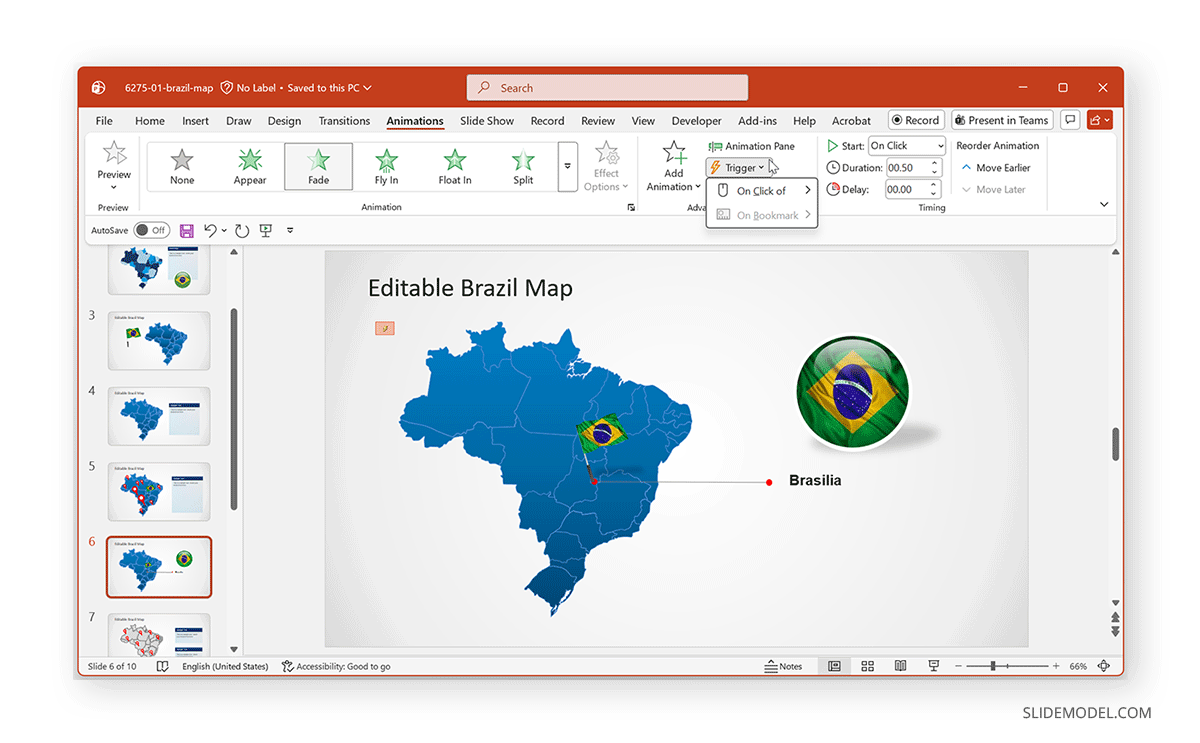Select 'On Bookmark' menu entry
The height and width of the screenshot is (743, 1200).
tap(762, 215)
